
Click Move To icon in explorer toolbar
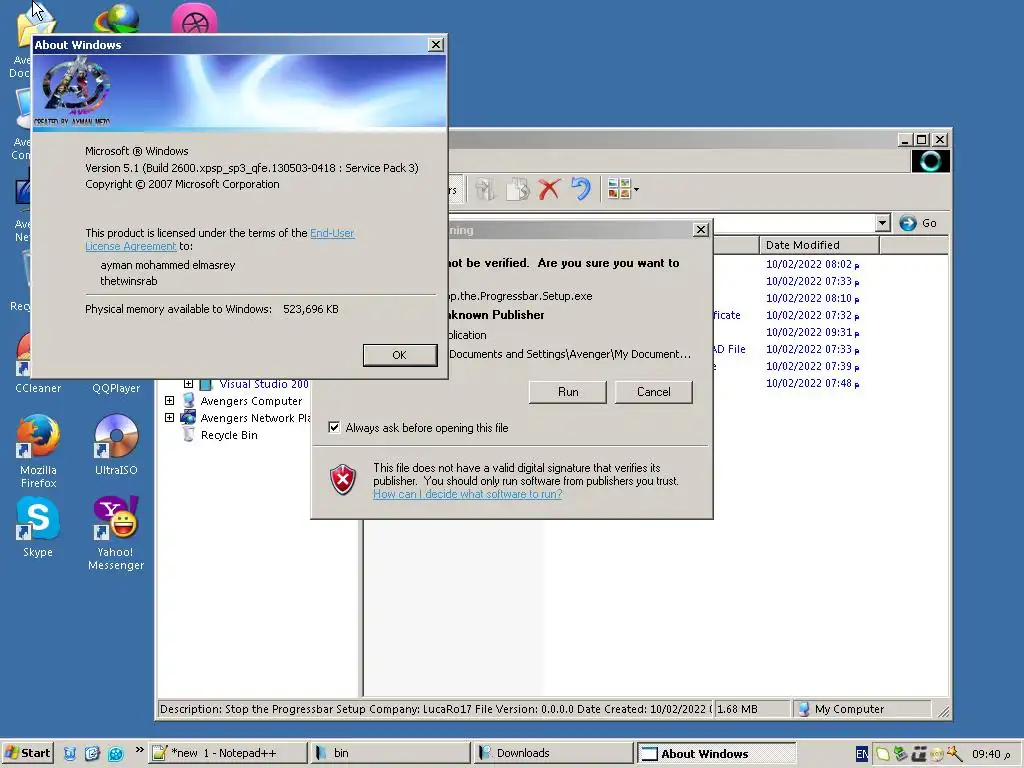click(485, 189)
